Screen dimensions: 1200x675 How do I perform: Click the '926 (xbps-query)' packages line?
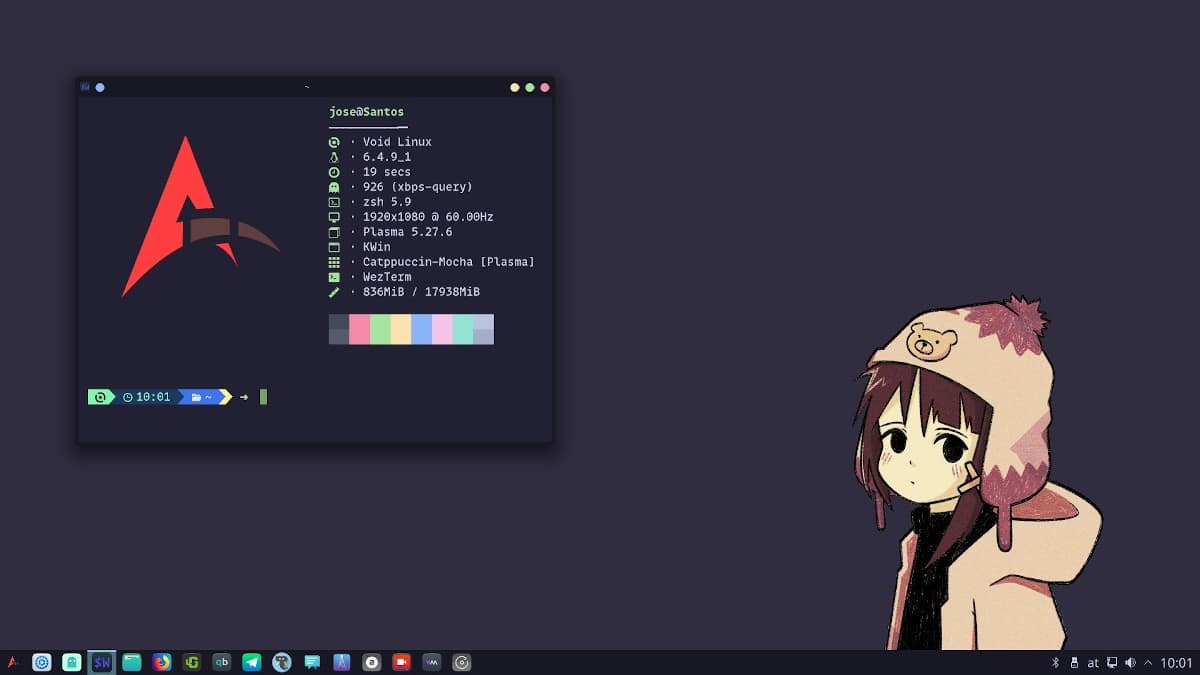point(418,187)
